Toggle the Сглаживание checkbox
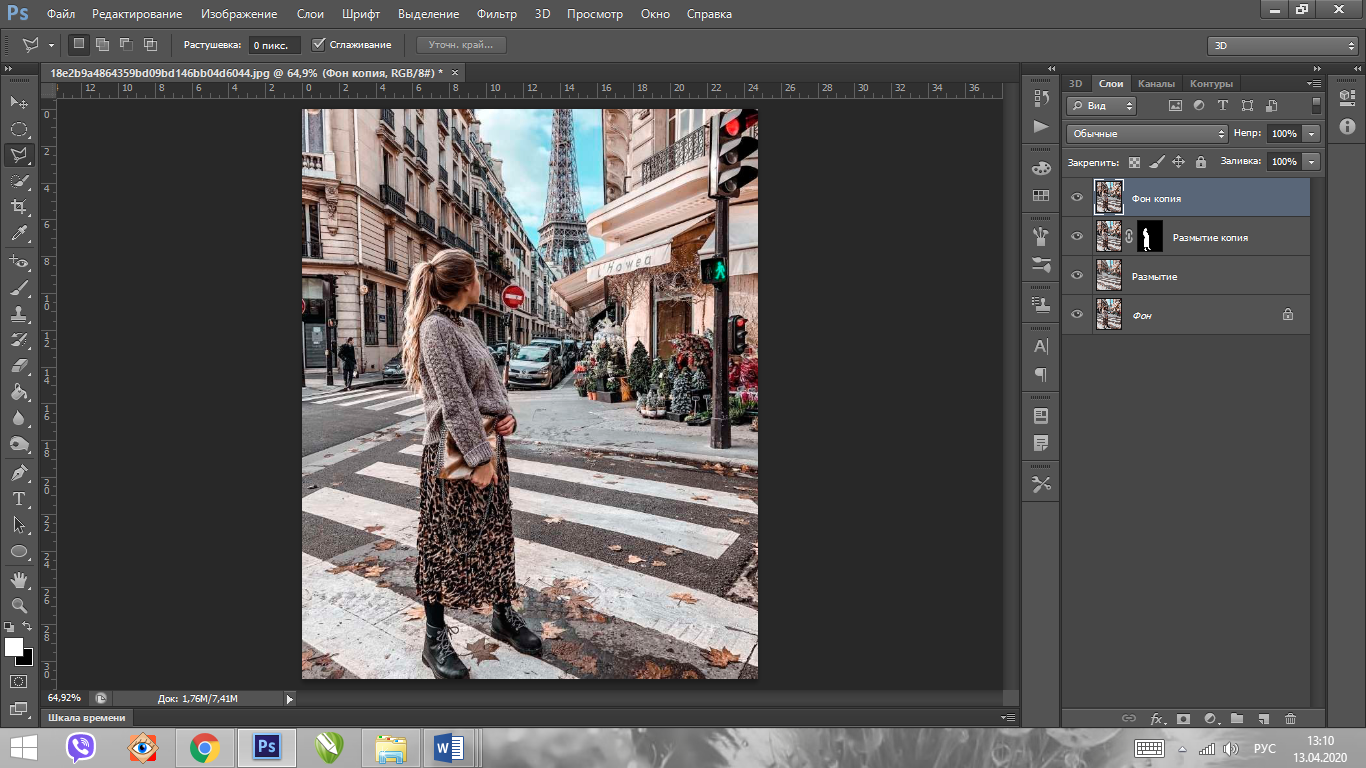The image size is (1366, 768). point(319,45)
